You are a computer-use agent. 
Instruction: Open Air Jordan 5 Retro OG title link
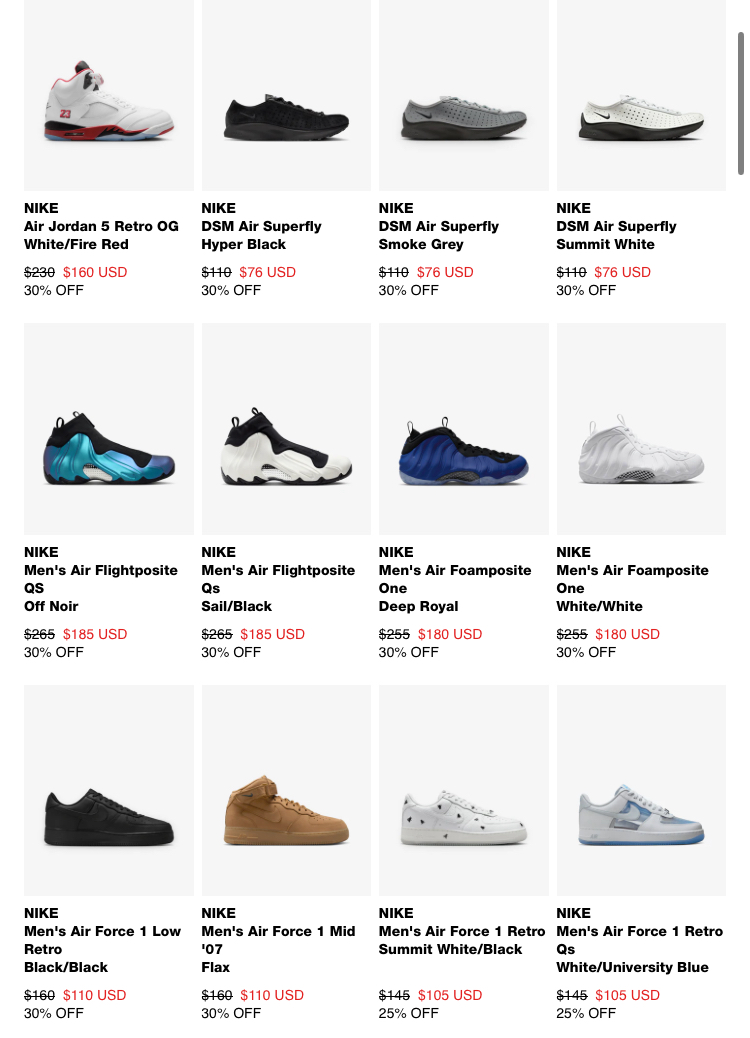click(x=101, y=235)
